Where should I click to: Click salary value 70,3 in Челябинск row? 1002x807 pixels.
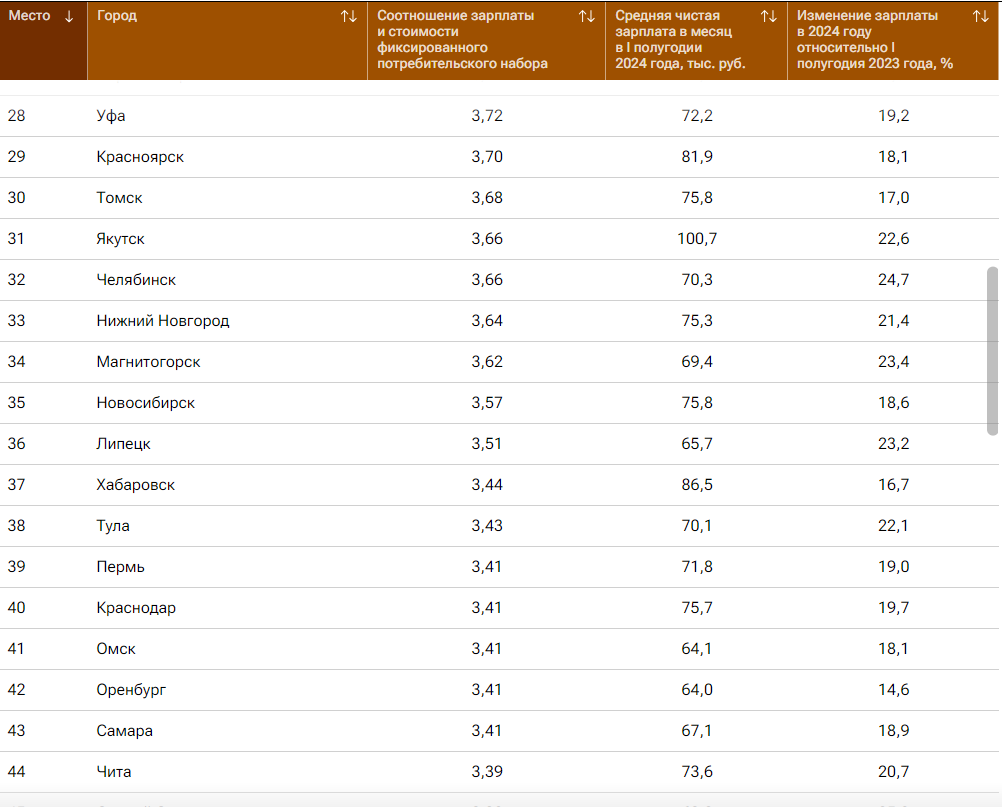tap(697, 279)
